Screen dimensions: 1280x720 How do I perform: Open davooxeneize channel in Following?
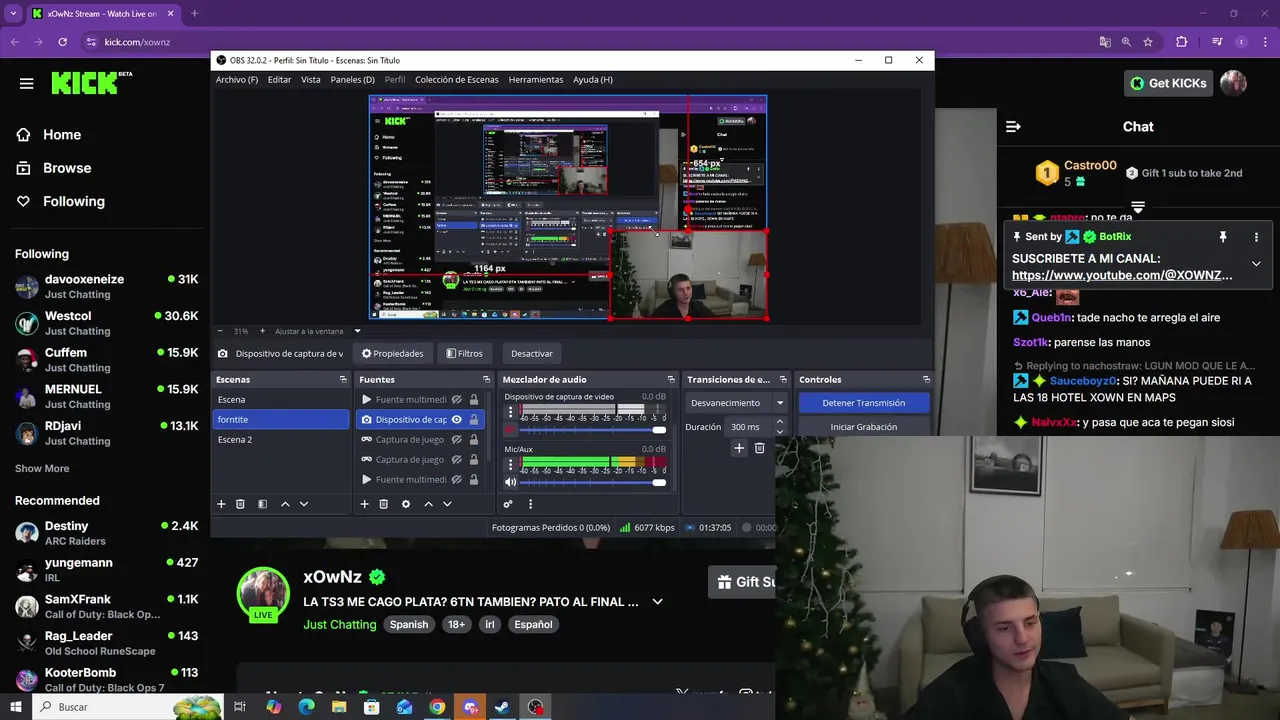point(106,287)
